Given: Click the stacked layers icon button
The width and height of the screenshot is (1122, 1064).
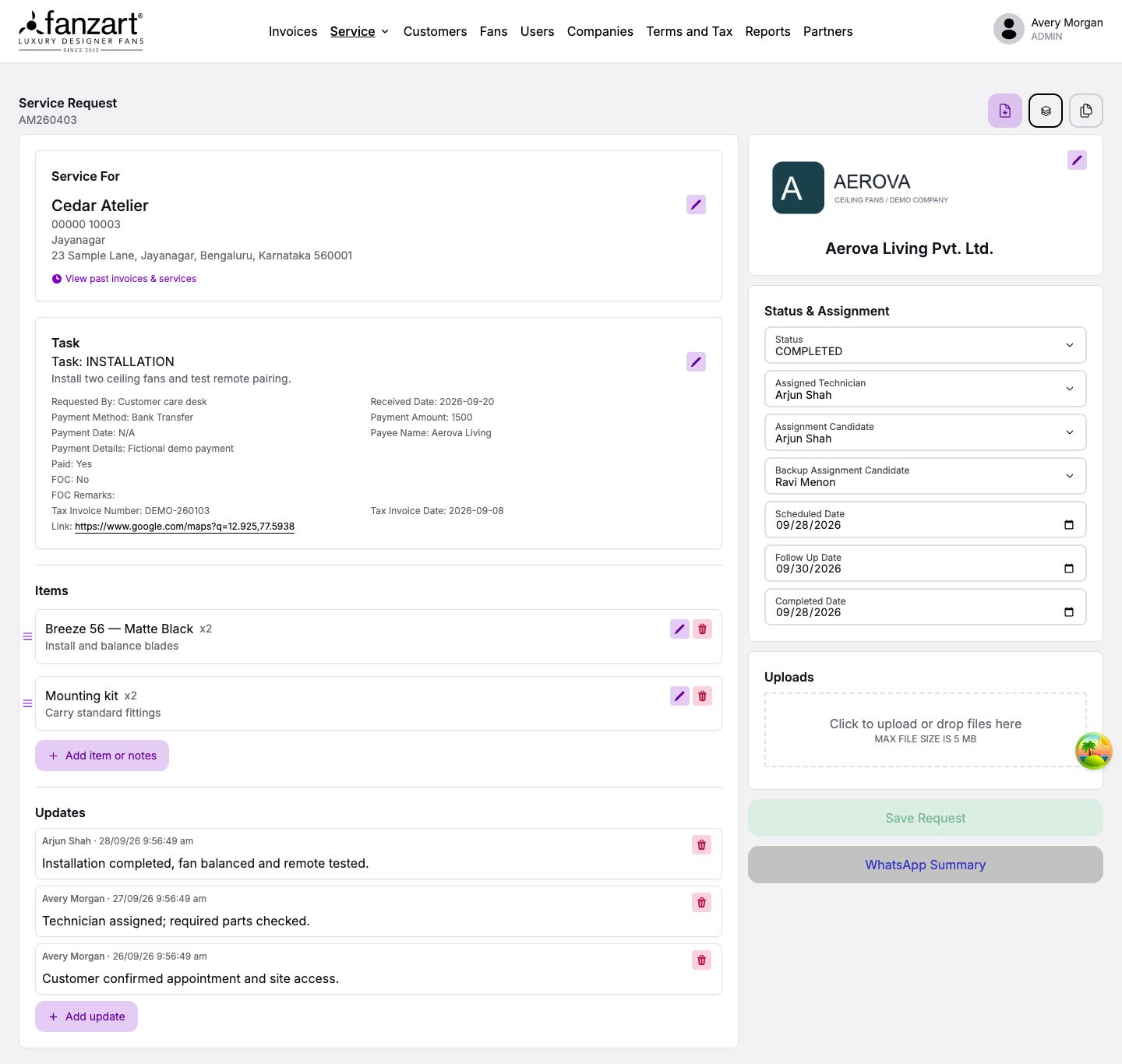Looking at the screenshot, I should [1046, 111].
